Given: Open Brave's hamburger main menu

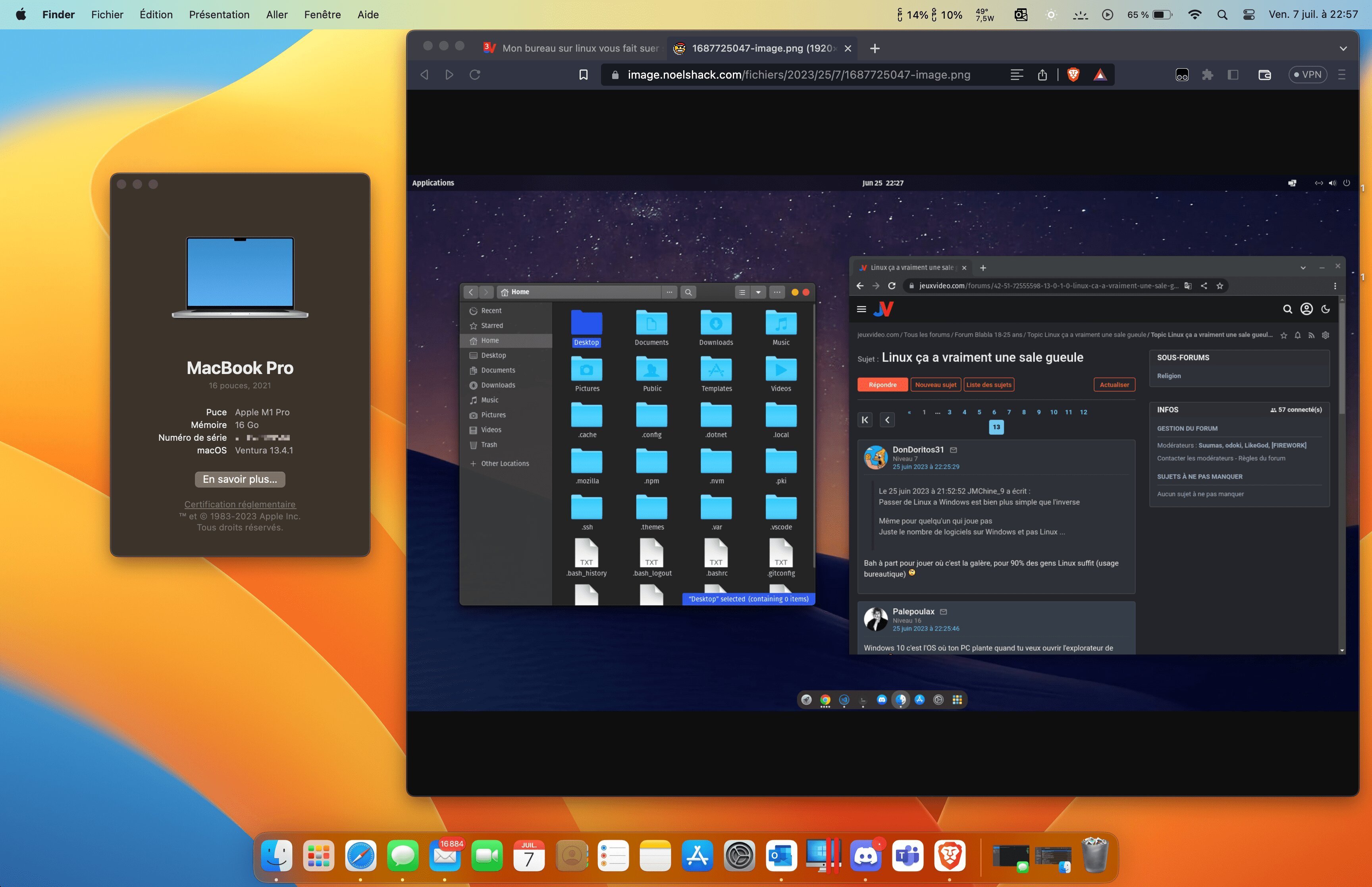Looking at the screenshot, I should (1341, 75).
